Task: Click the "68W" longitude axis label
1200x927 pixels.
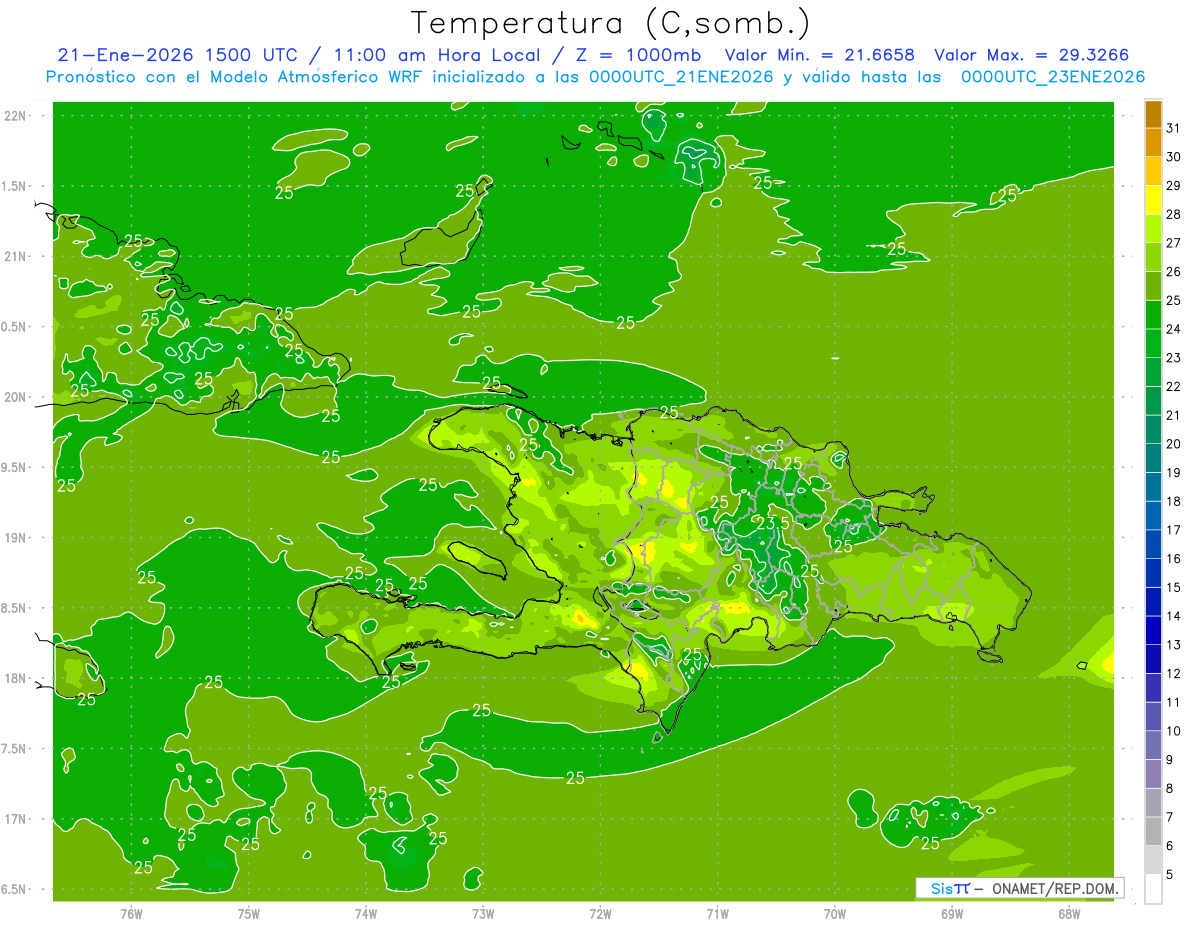Action: tap(1069, 914)
